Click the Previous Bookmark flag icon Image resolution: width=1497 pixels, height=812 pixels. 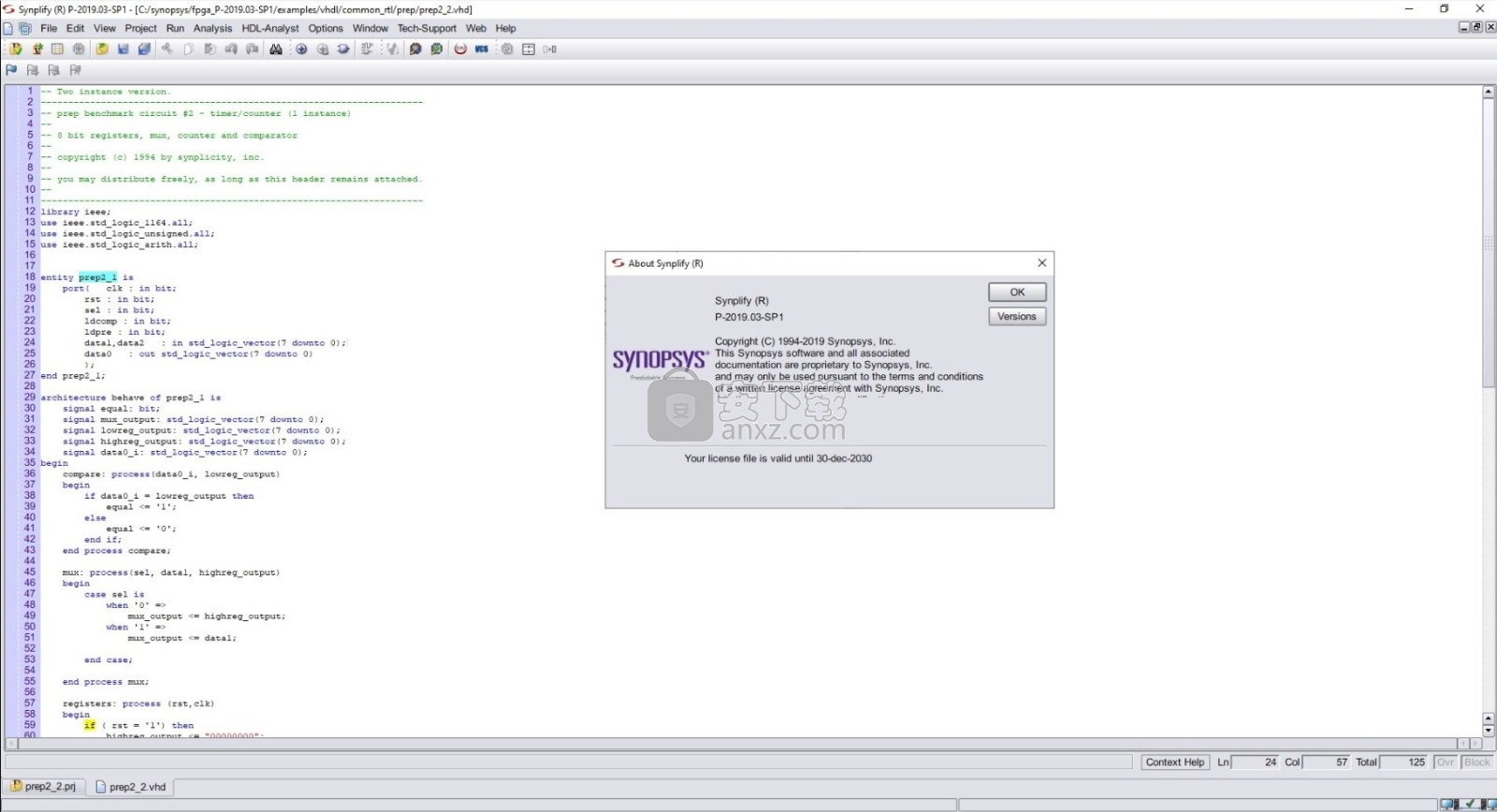pyautogui.click(x=54, y=70)
